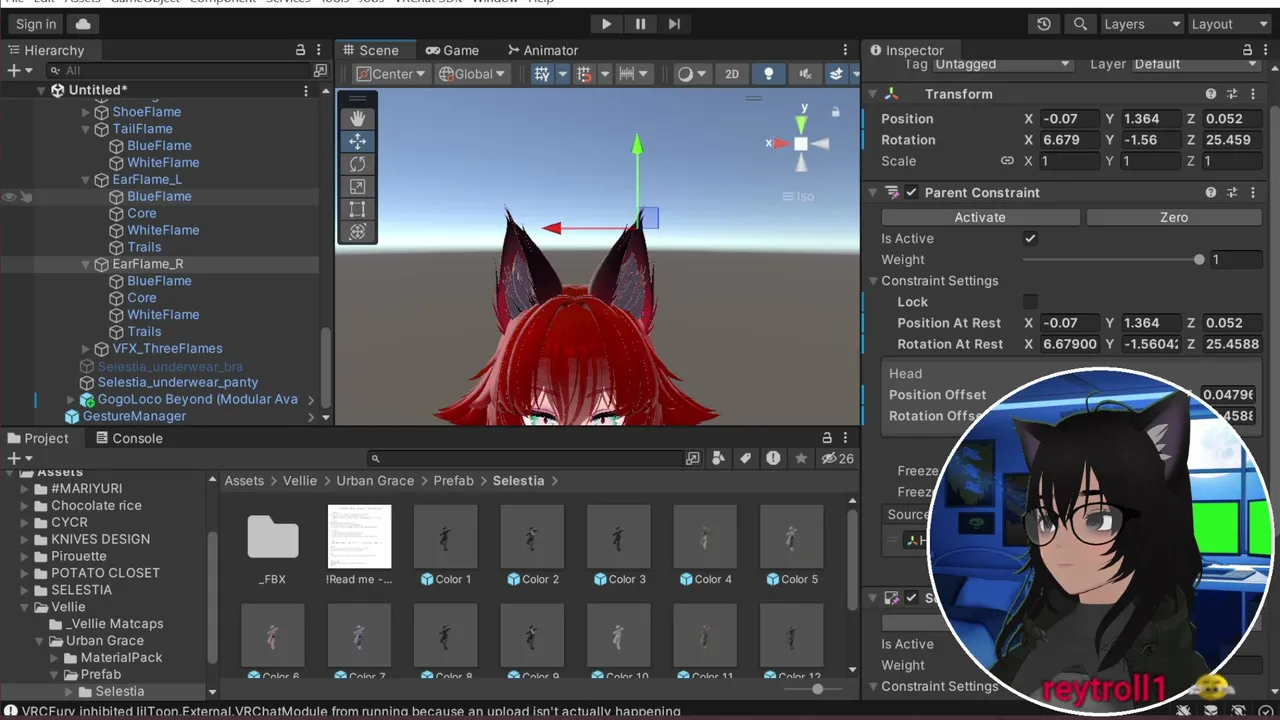The image size is (1280, 720).
Task: Select the Rotate tool
Action: click(x=357, y=164)
